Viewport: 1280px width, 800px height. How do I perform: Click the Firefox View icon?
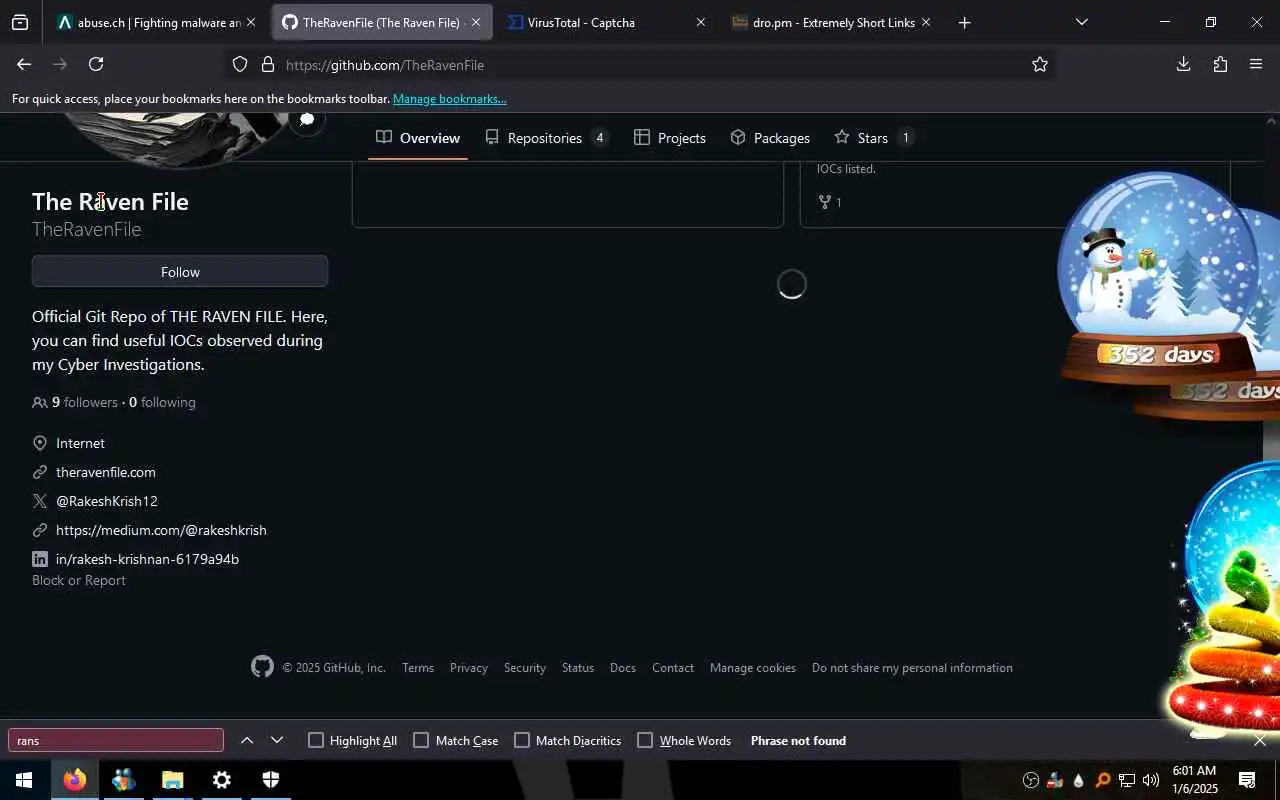[x=20, y=22]
